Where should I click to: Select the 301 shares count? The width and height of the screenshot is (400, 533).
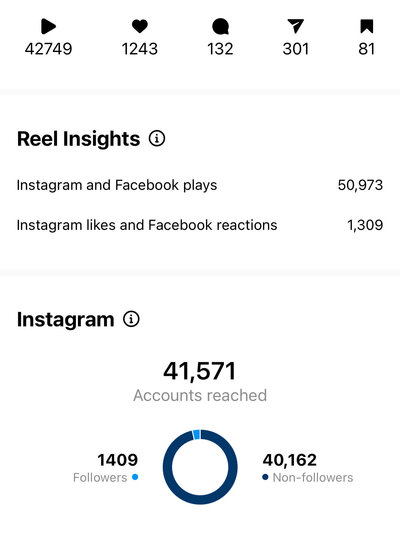coord(296,49)
